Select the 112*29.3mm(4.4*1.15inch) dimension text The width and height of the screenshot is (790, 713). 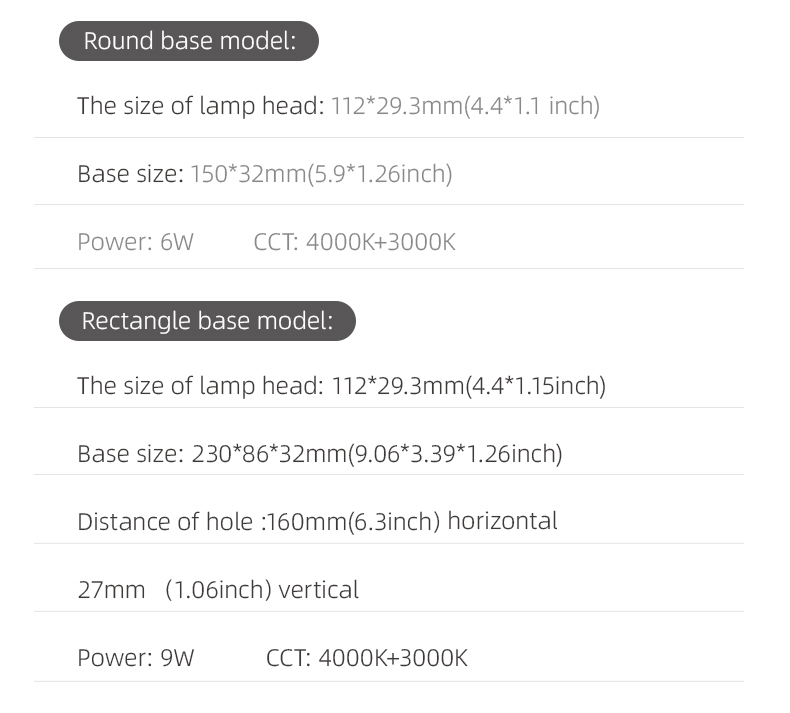pos(468,385)
